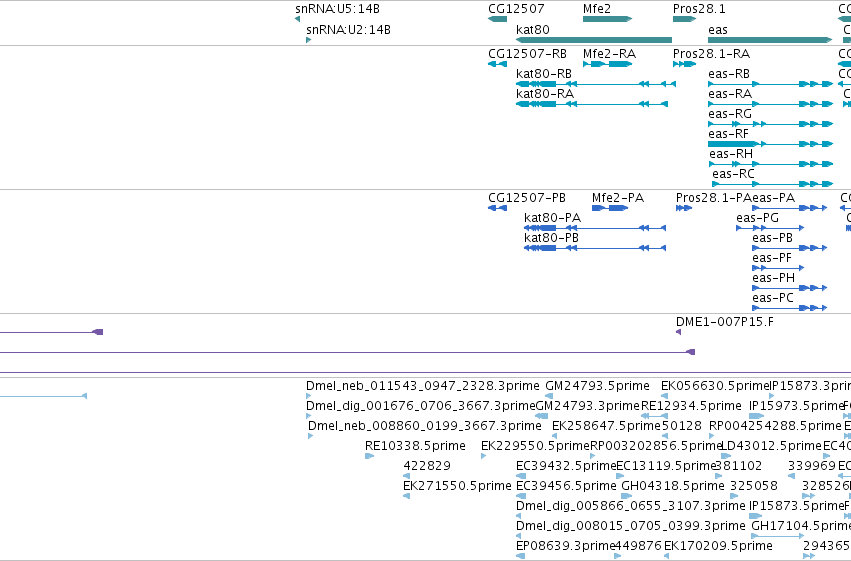This screenshot has width=851, height=561.
Task: Select the EK271550.5prime EST label
Action: tap(457, 486)
